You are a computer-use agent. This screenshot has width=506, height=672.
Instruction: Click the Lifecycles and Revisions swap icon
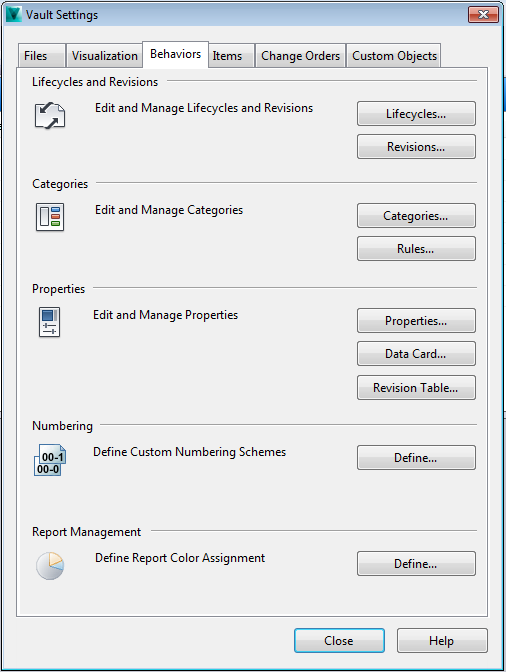[x=50, y=116]
